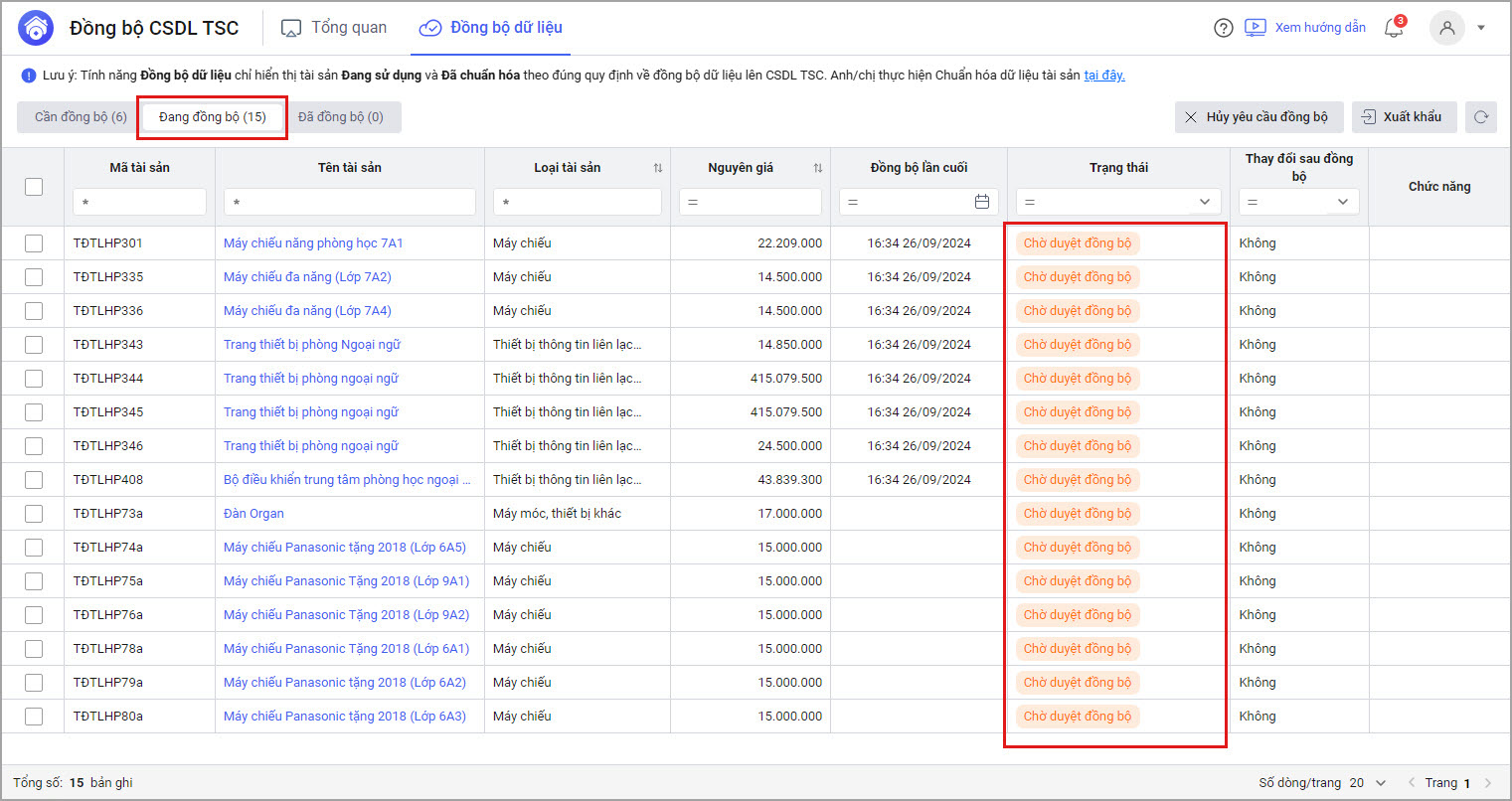Select checkbox for asset TĐTLHP73a
This screenshot has width=1512, height=801.
pyautogui.click(x=34, y=514)
